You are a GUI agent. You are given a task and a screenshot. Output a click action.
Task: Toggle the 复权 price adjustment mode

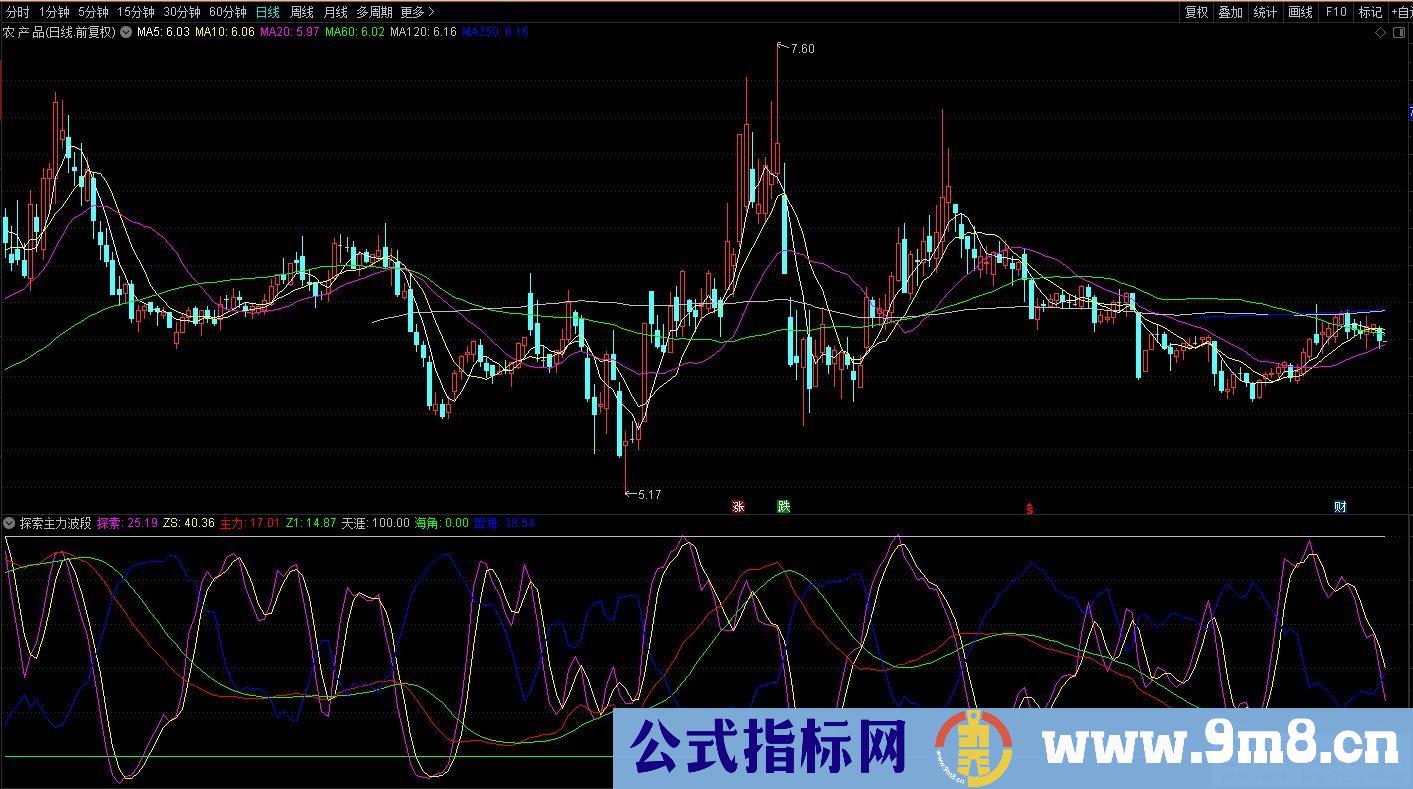coord(1196,12)
